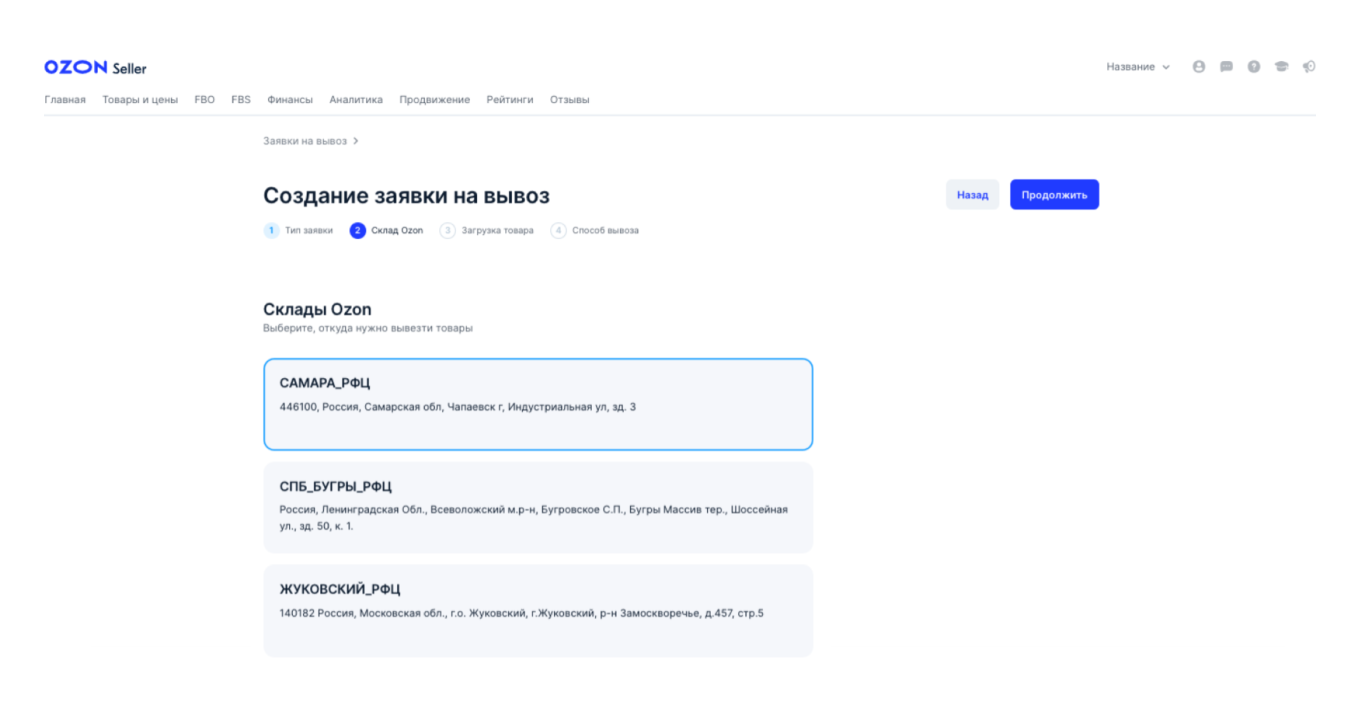
Task: Go to step 4 Способ вывоза
Action: pos(595,230)
